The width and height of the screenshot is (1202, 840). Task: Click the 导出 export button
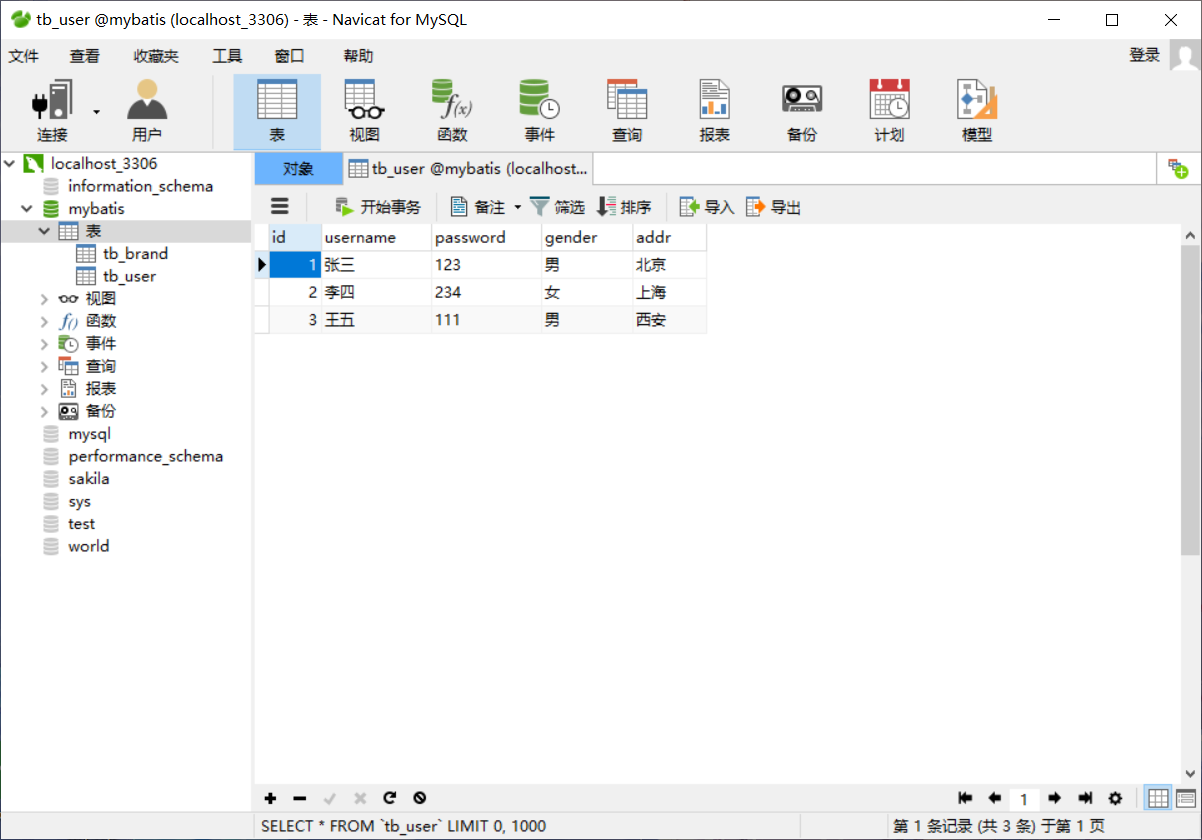click(774, 207)
